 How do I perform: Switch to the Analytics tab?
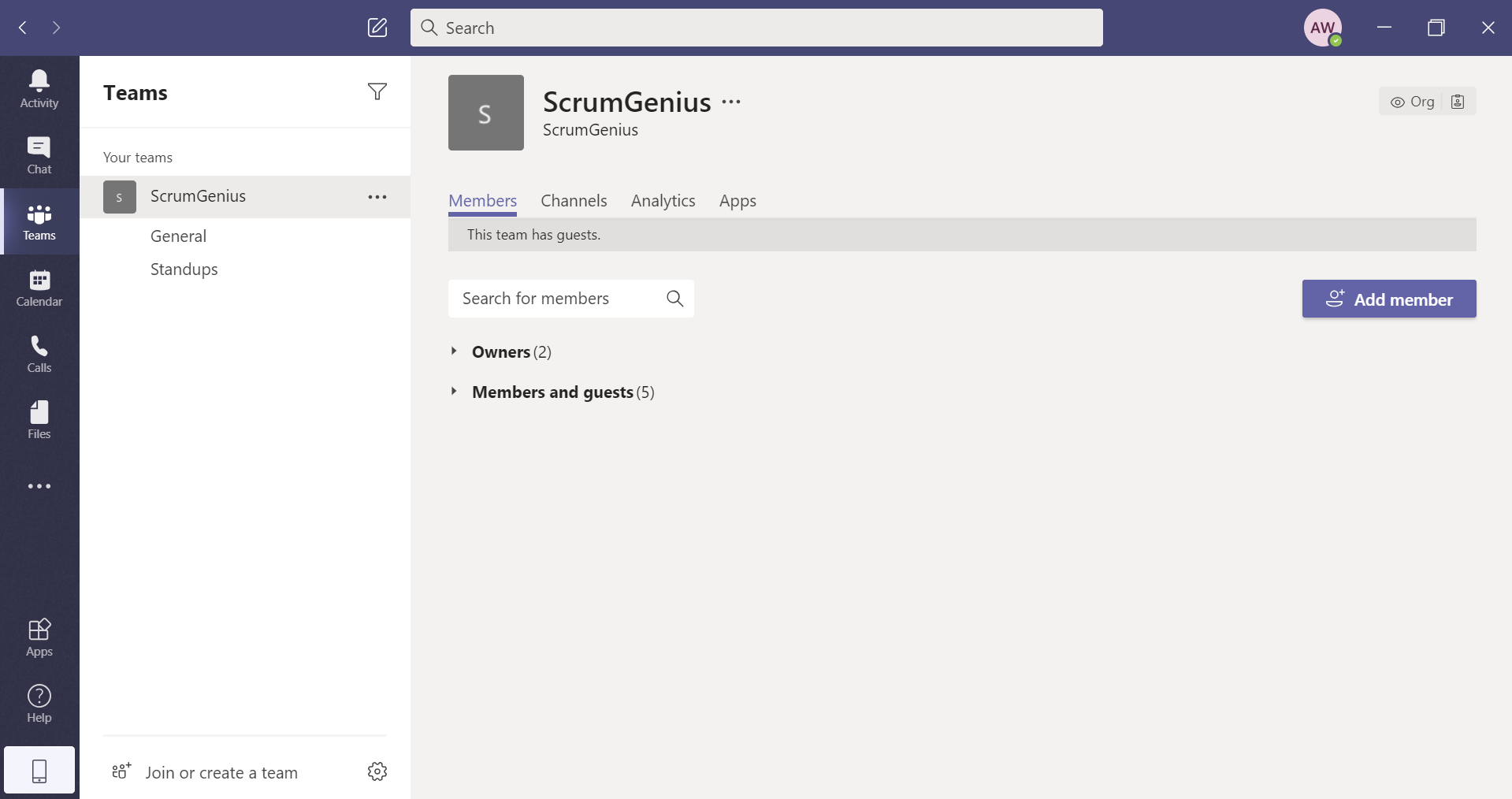663,200
